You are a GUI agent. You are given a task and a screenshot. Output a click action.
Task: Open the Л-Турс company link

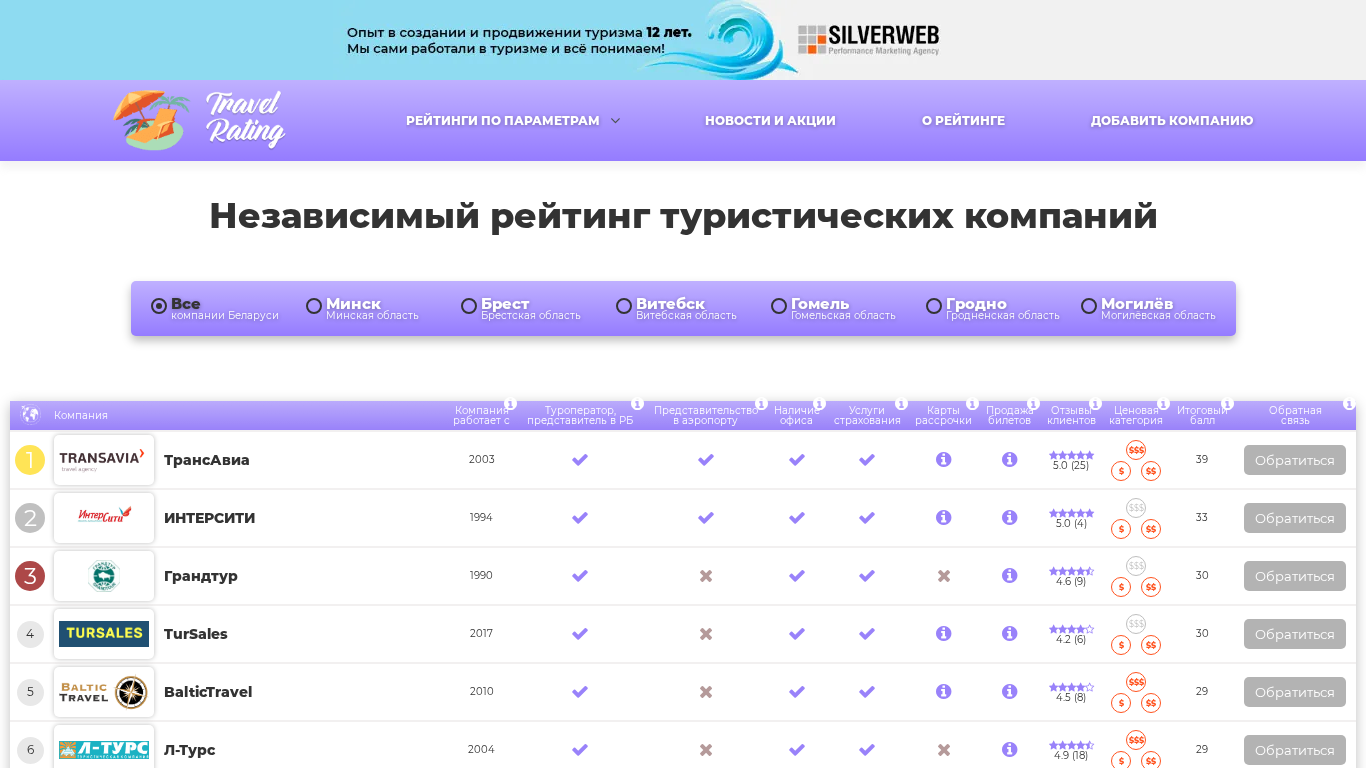pyautogui.click(x=190, y=750)
